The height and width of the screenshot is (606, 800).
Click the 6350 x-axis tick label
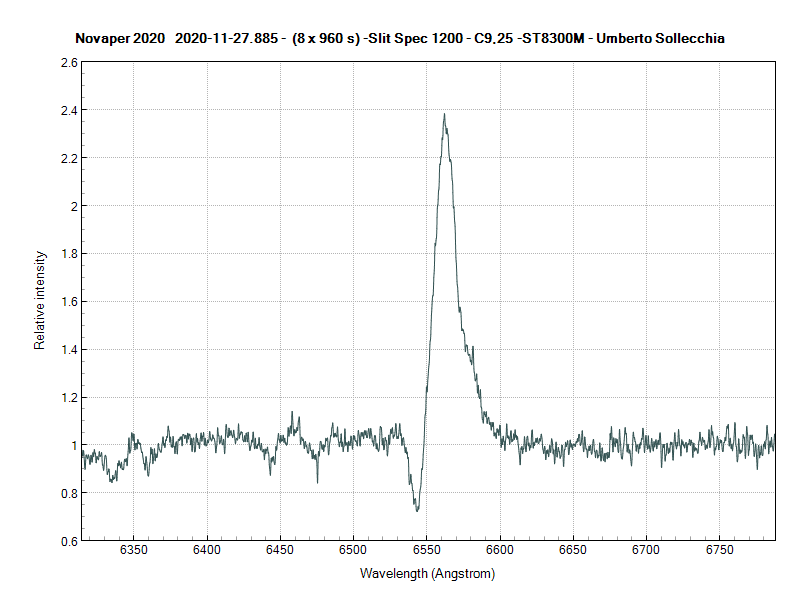click(x=134, y=551)
